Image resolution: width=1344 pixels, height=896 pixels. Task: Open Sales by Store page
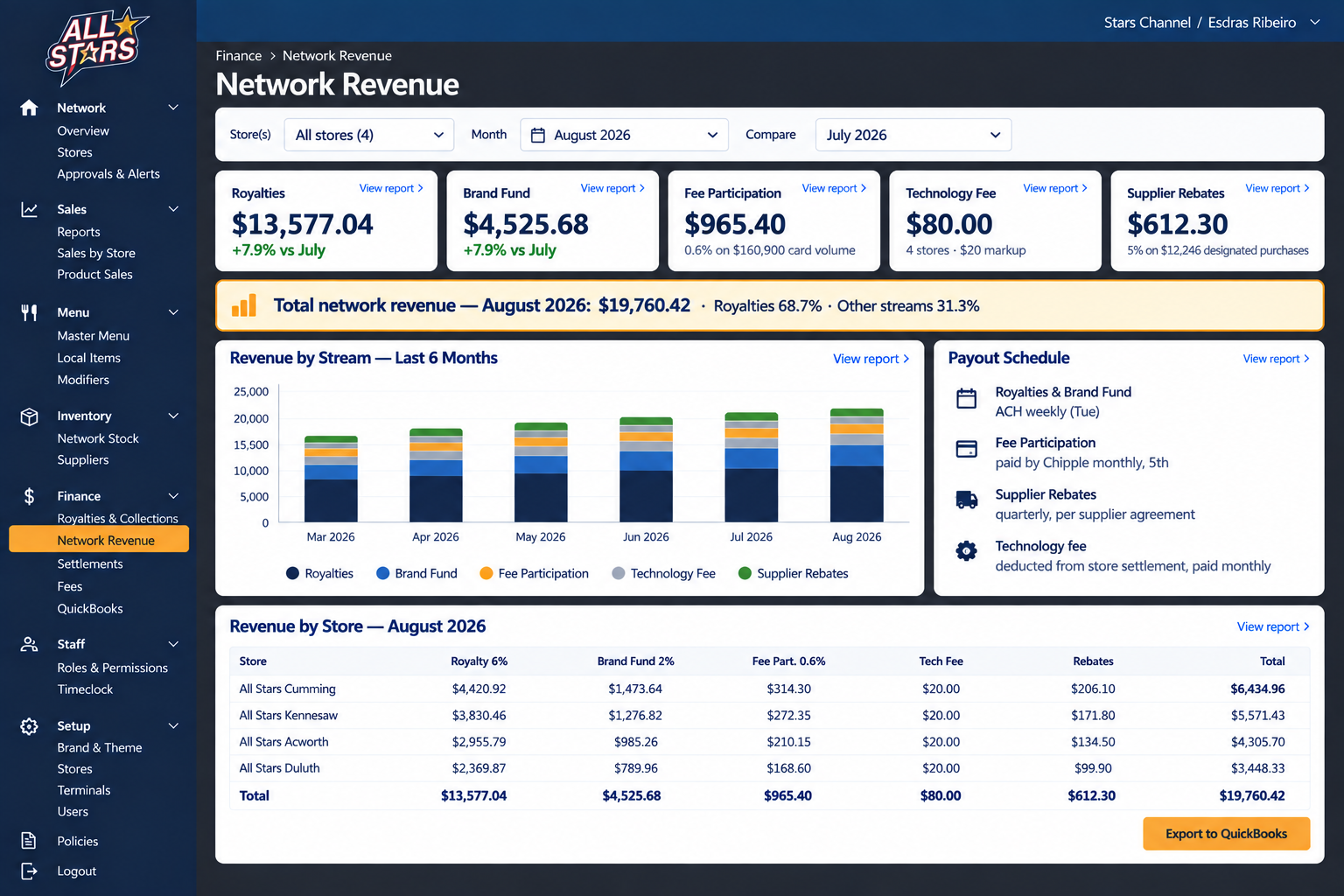(96, 253)
